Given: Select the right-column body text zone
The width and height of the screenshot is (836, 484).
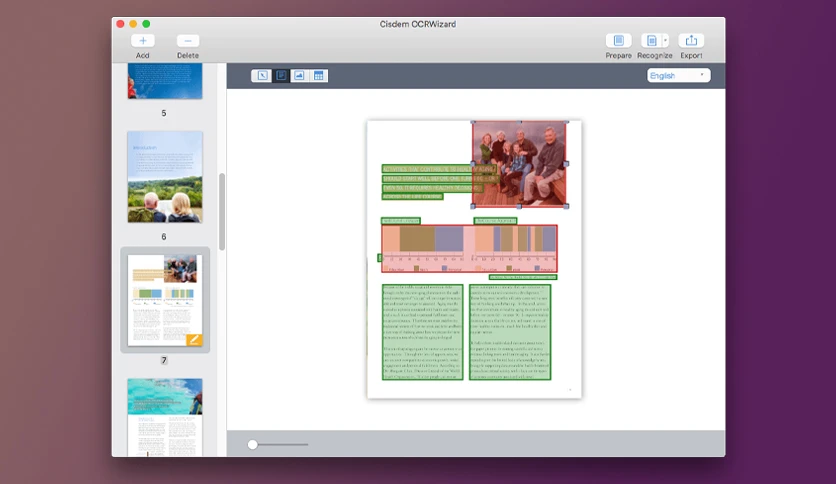Looking at the screenshot, I should [510, 332].
